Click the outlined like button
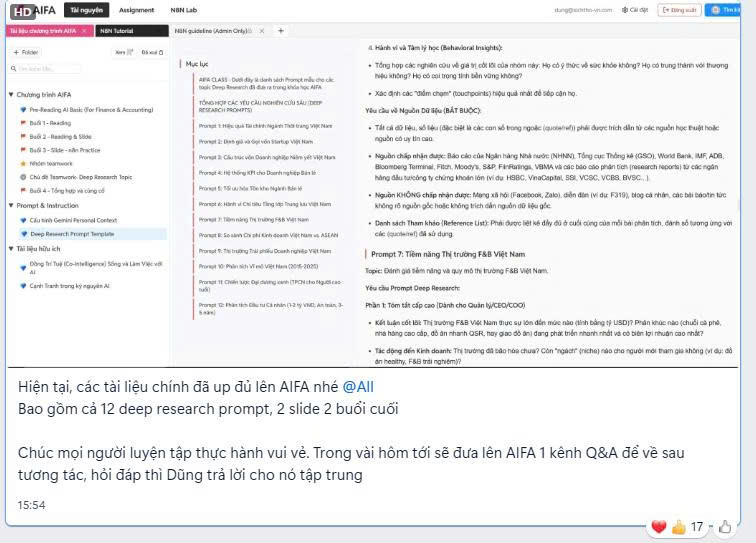 pyautogui.click(x=725, y=528)
